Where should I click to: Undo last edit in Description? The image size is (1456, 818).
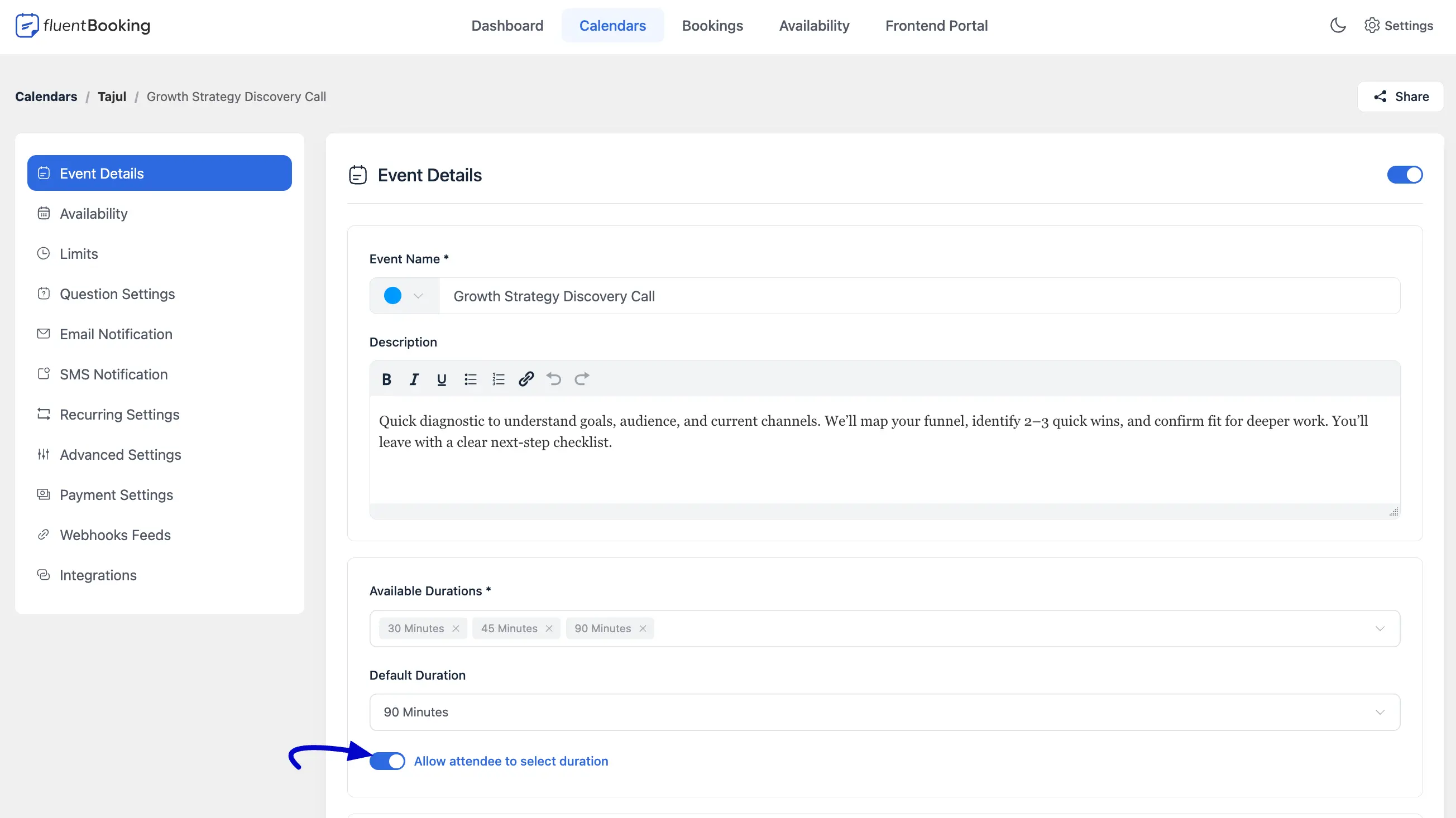(x=554, y=379)
